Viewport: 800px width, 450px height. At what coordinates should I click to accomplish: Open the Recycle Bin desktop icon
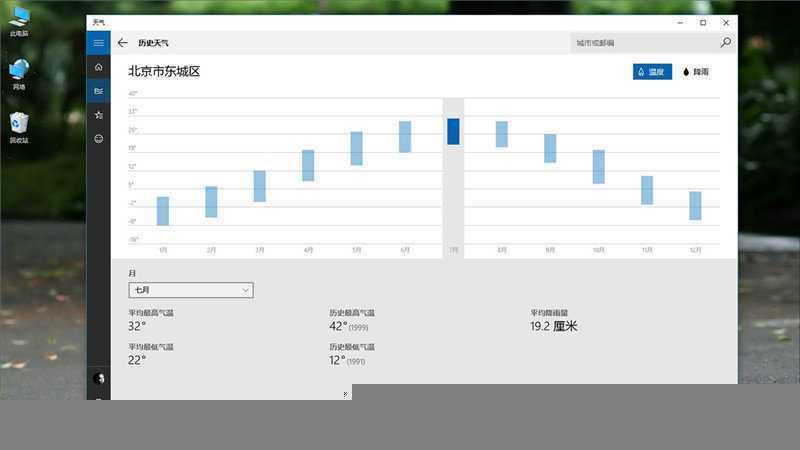(19, 128)
